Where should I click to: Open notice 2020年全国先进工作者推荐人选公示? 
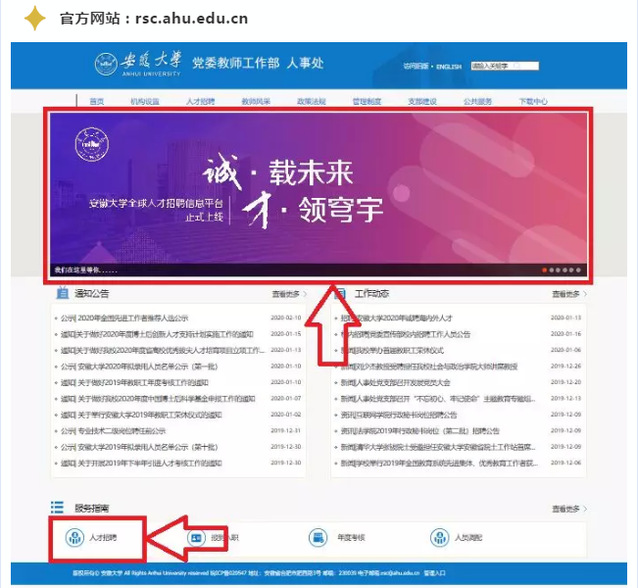tap(124, 318)
